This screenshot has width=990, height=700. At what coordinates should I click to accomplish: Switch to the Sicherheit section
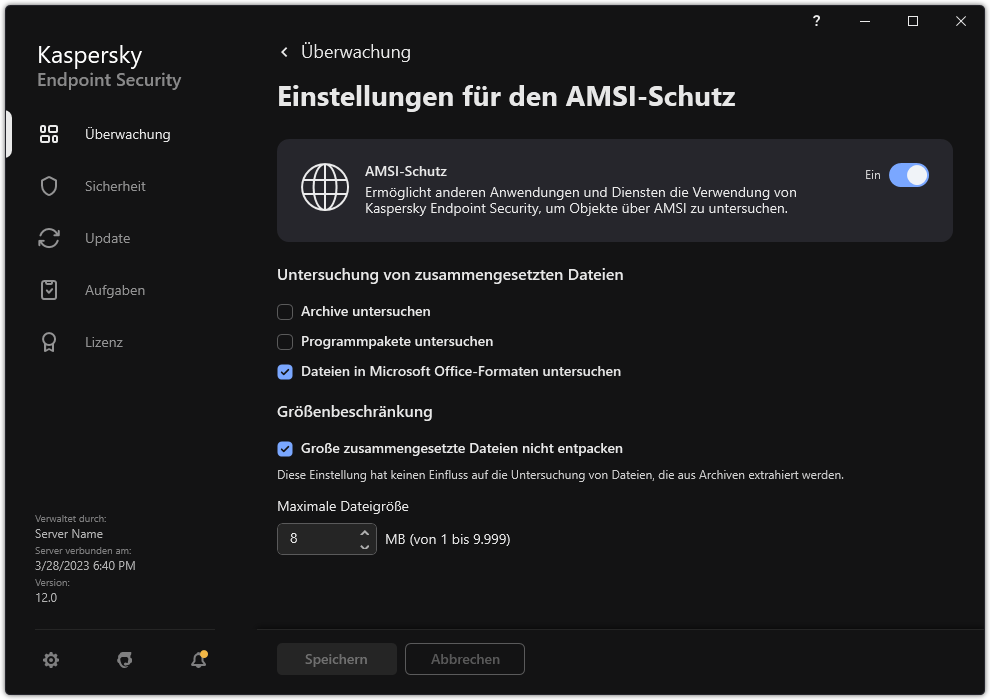113,186
